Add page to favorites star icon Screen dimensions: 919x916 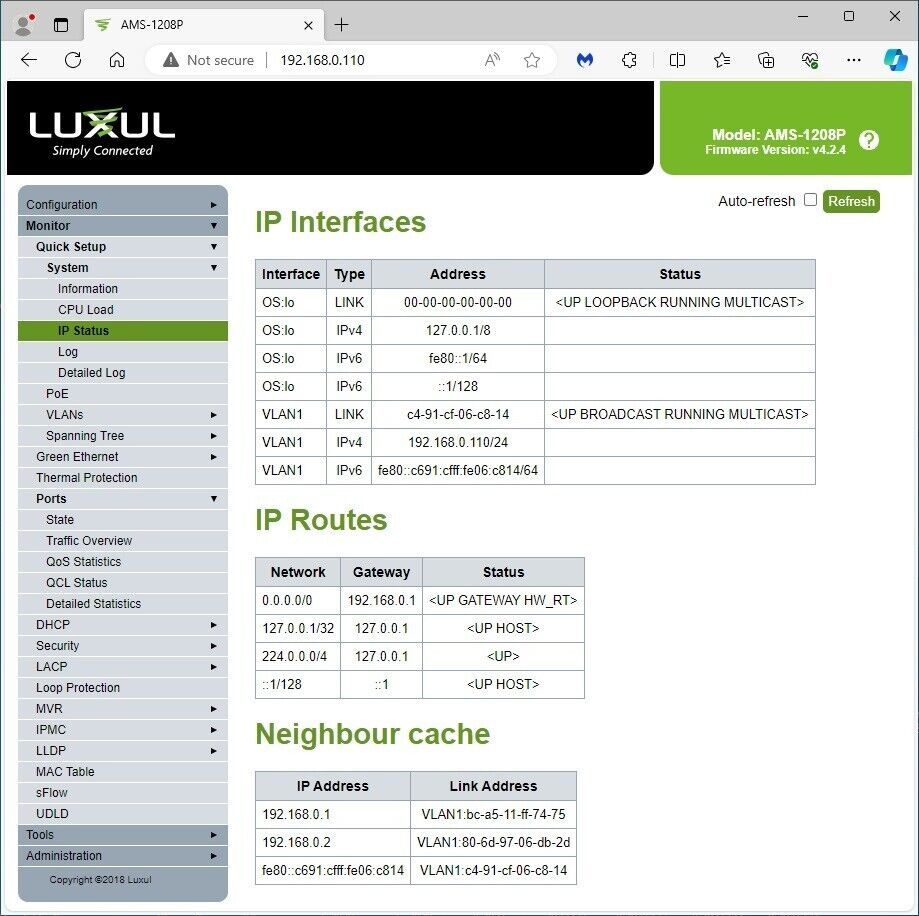[532, 60]
